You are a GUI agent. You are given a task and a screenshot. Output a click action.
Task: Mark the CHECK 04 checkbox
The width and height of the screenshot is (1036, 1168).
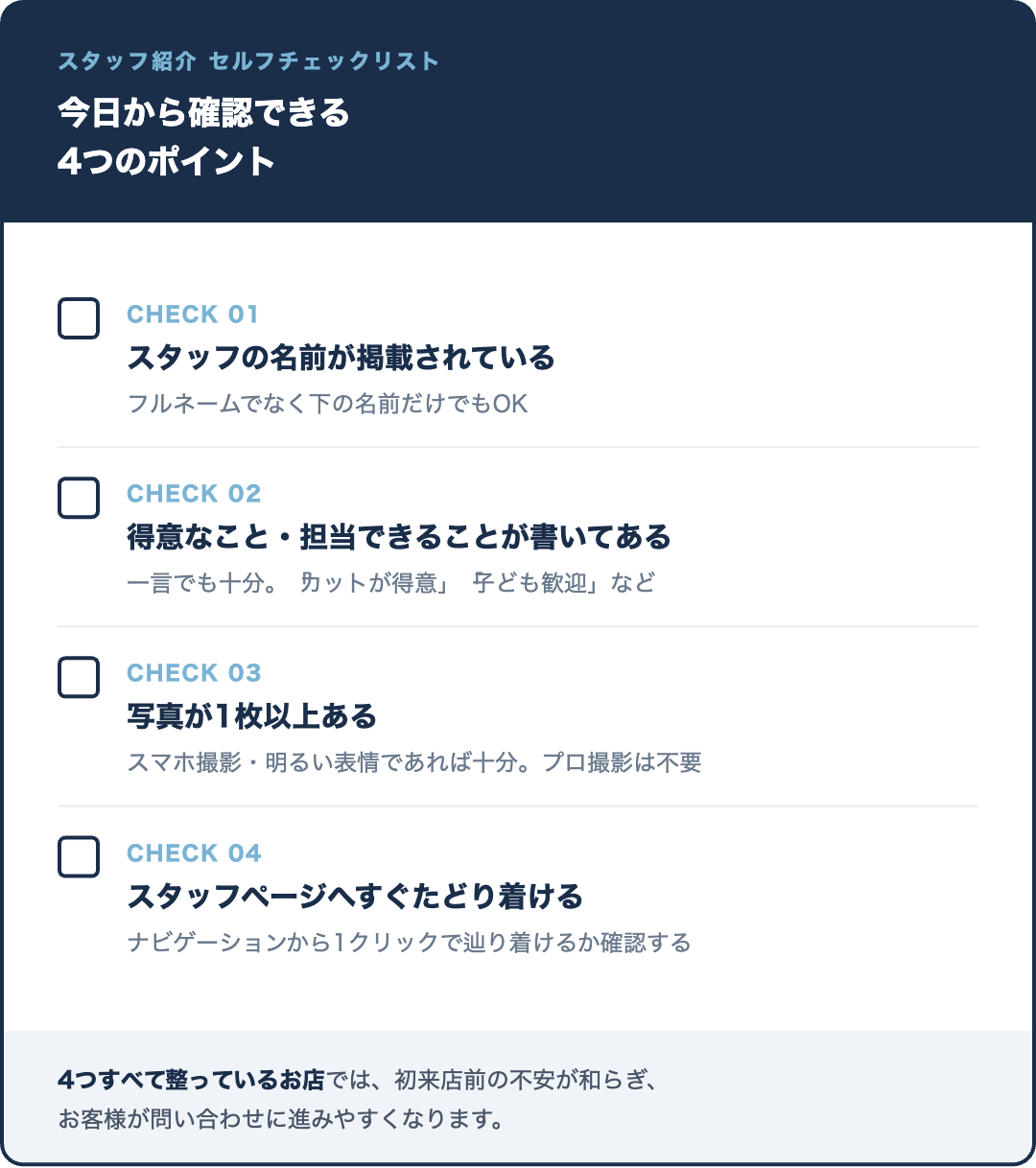[x=79, y=857]
